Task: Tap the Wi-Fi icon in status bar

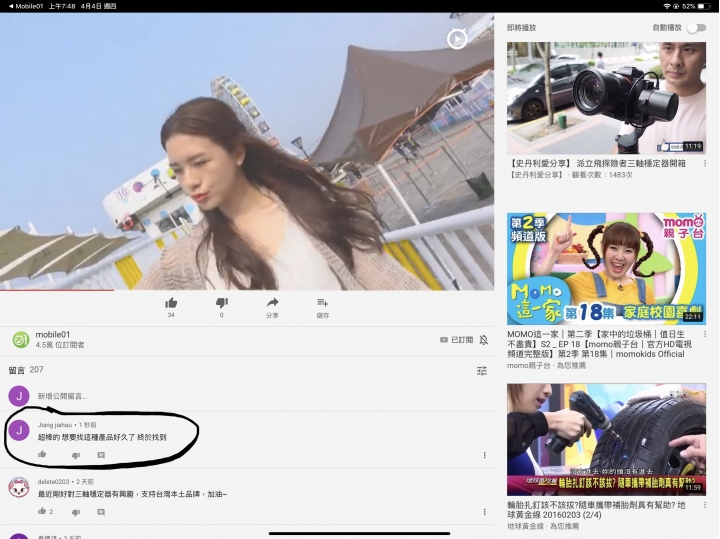Action: click(667, 6)
